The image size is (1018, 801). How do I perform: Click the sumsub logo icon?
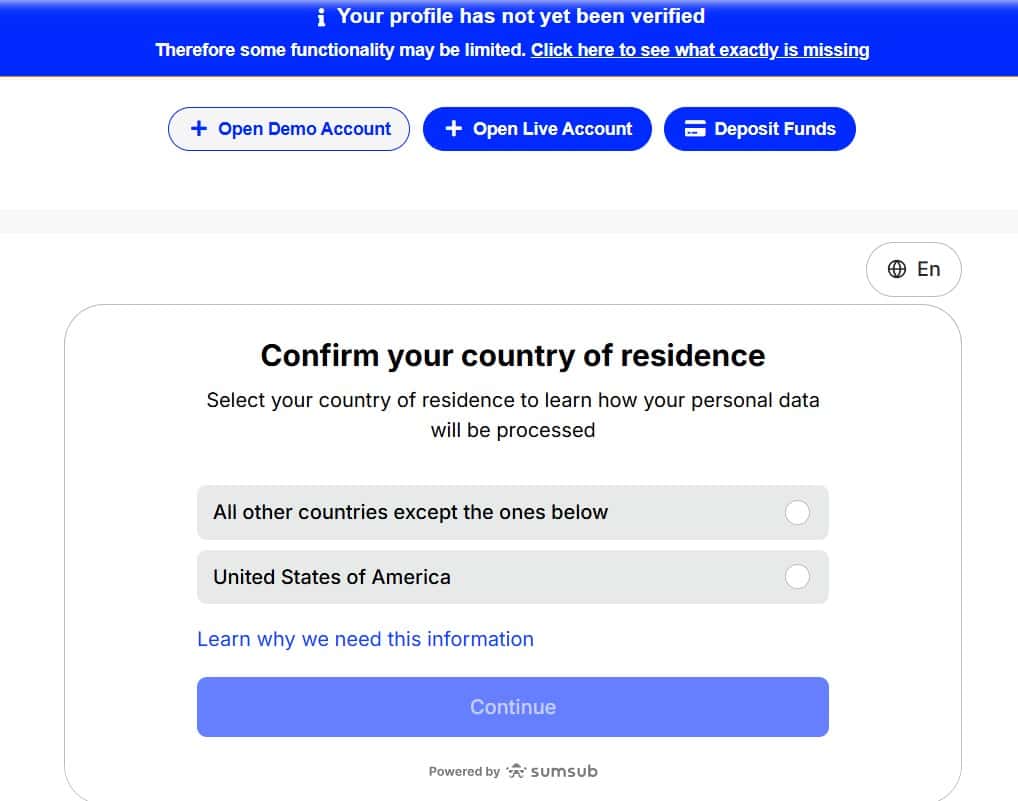pyautogui.click(x=516, y=771)
